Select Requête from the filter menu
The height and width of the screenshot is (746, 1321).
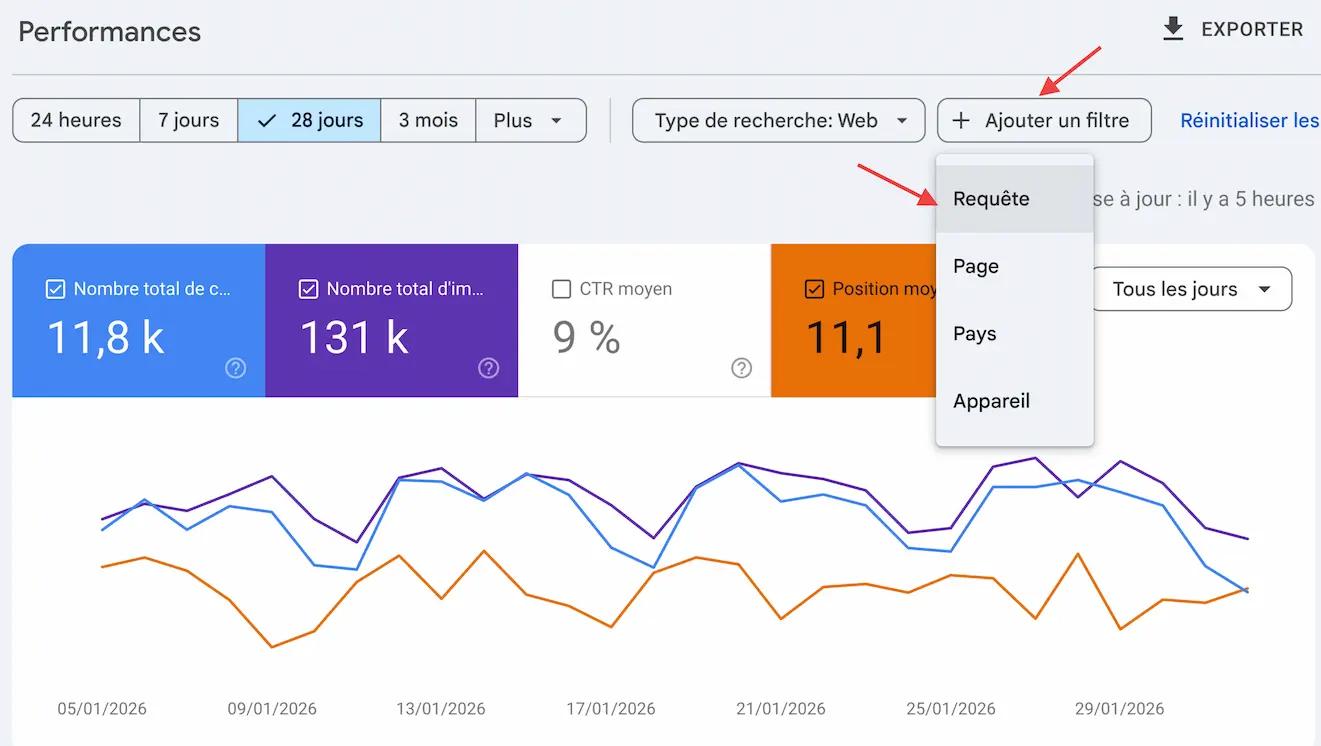pyautogui.click(x=991, y=199)
